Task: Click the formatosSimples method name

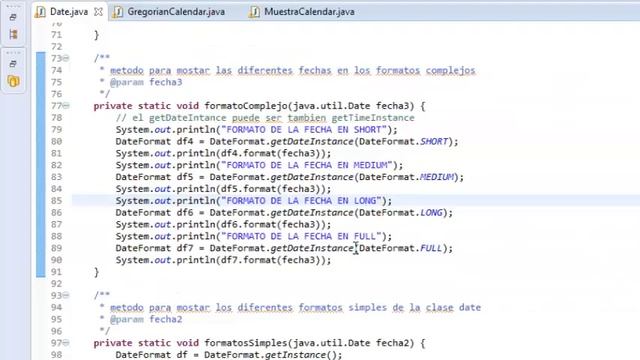Action: tap(246, 343)
